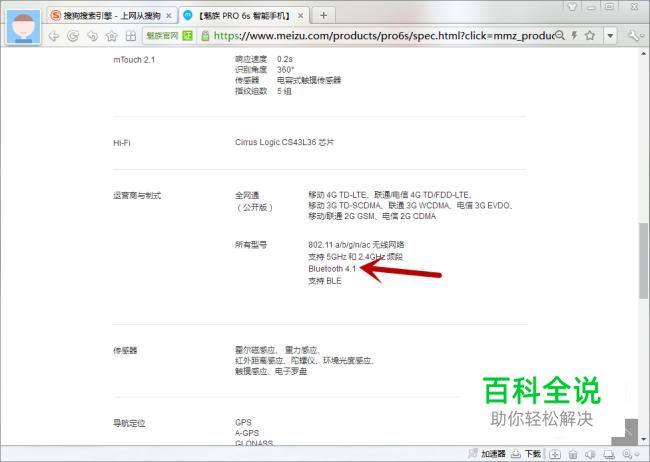
Task: Click the monitor icon in status bar
Action: tap(609, 454)
